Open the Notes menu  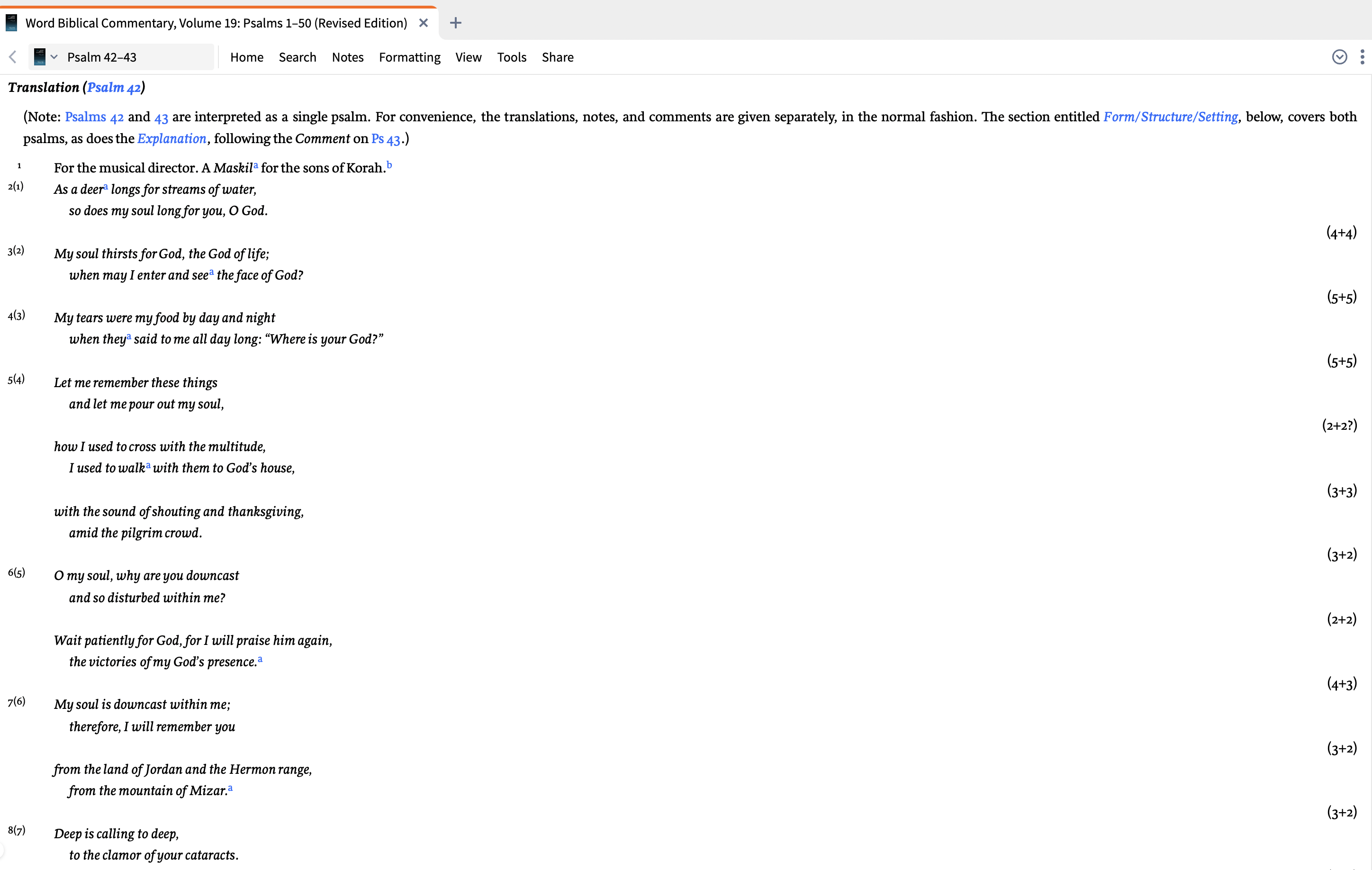pyautogui.click(x=348, y=57)
